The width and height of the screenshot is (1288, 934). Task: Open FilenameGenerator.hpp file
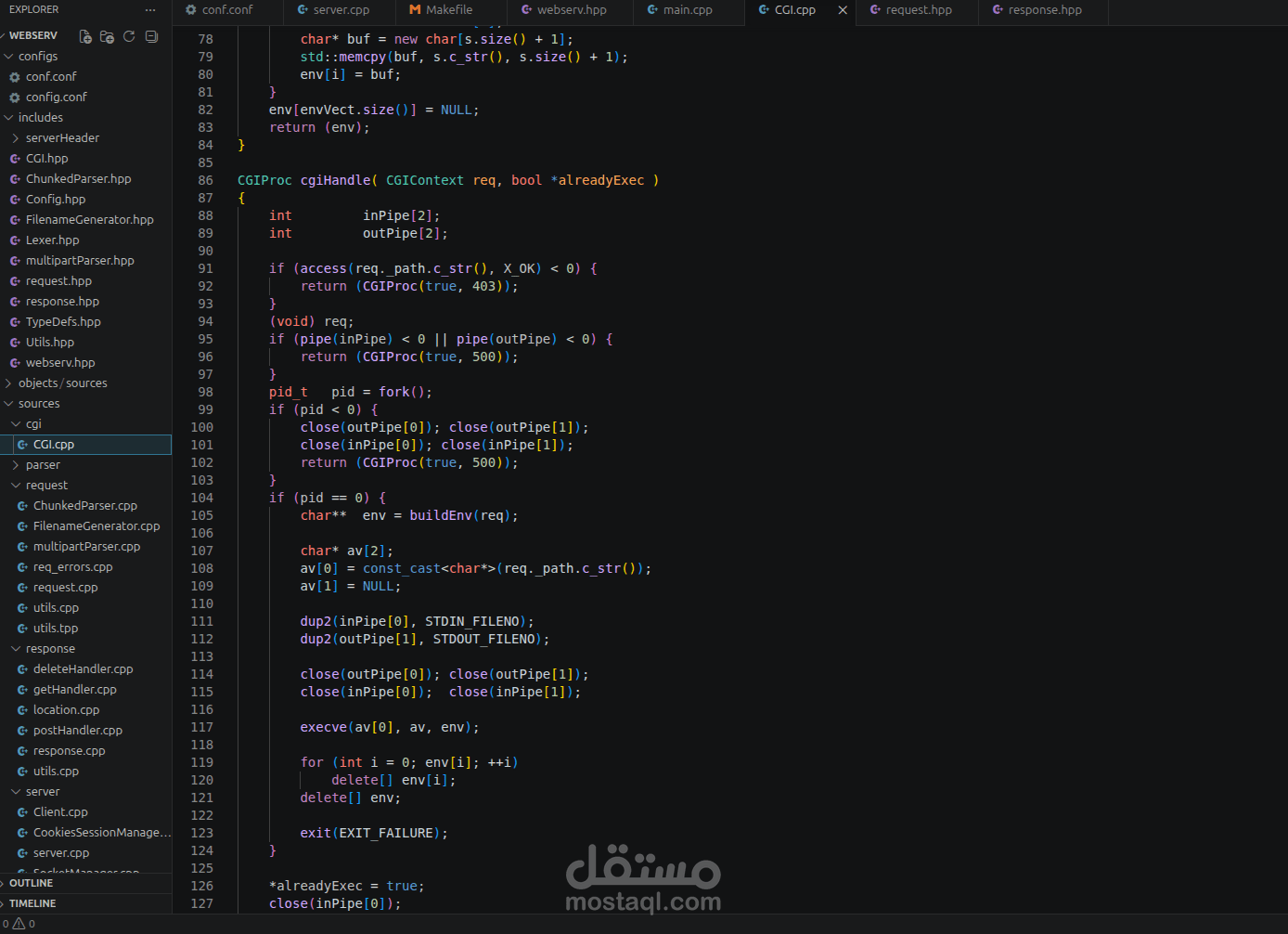pos(89,220)
